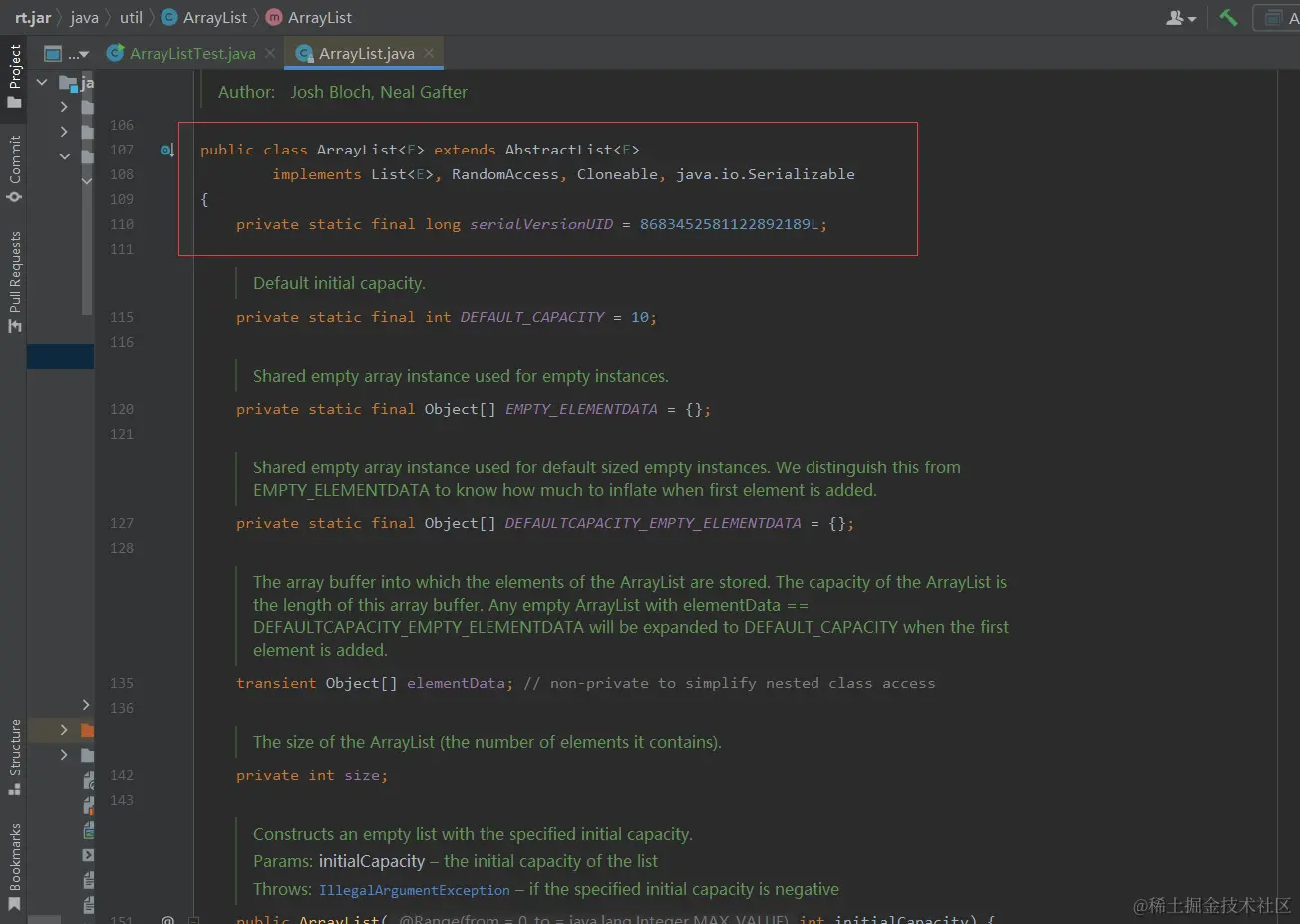Click the 'private int size;' line
The width and height of the screenshot is (1300, 924).
click(312, 775)
